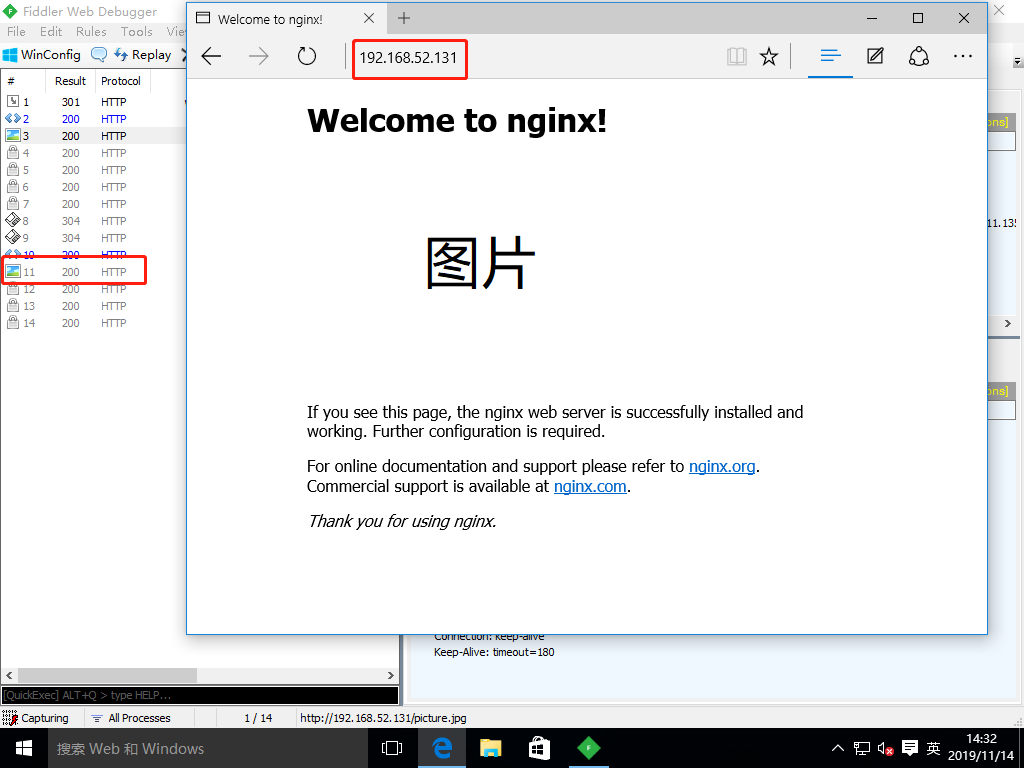Sort sessions by Result column
The height and width of the screenshot is (768, 1024).
pyautogui.click(x=70, y=81)
